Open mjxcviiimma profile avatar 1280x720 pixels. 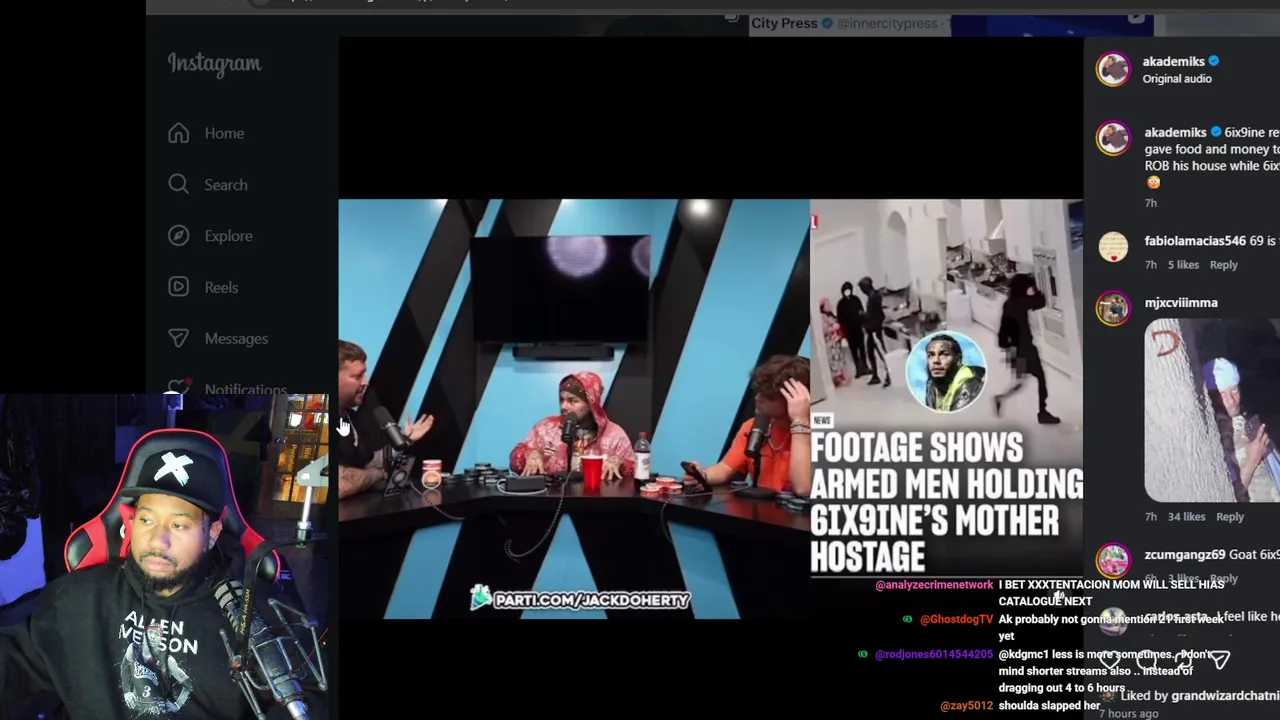pyautogui.click(x=1113, y=308)
